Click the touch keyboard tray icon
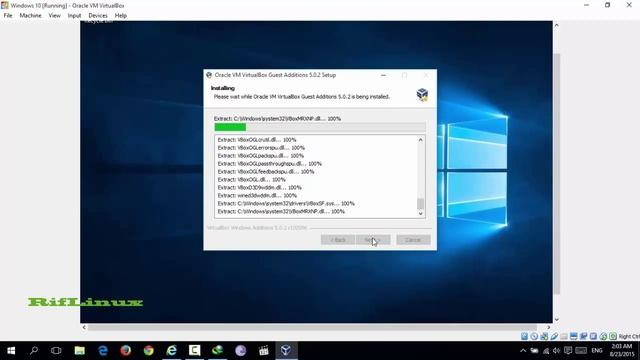This screenshot has width=640, height=360. 581,351
